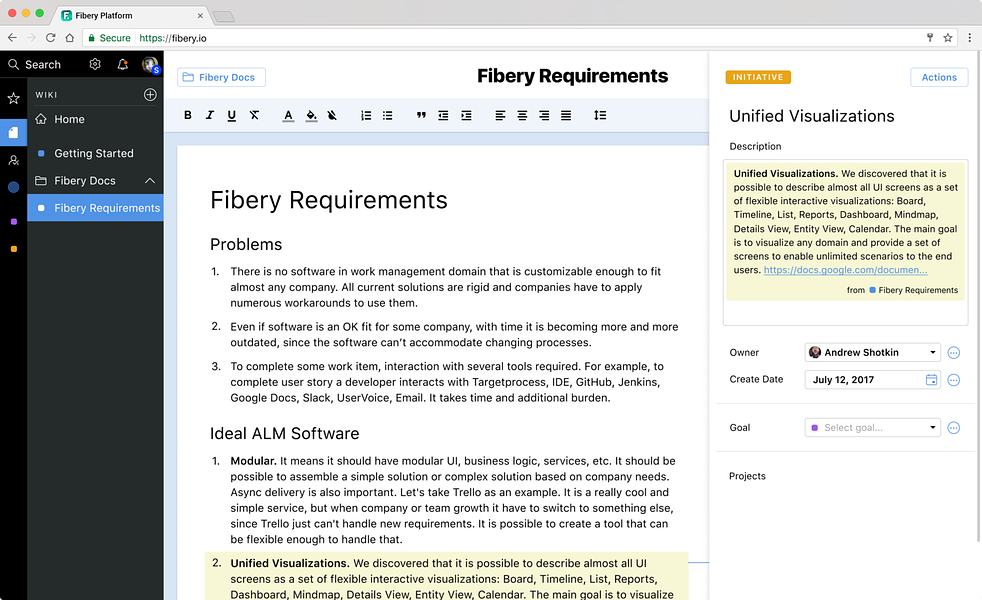Select the Fibery Requirements page in the sidebar
Screen dimensions: 982x600
tap(95, 208)
